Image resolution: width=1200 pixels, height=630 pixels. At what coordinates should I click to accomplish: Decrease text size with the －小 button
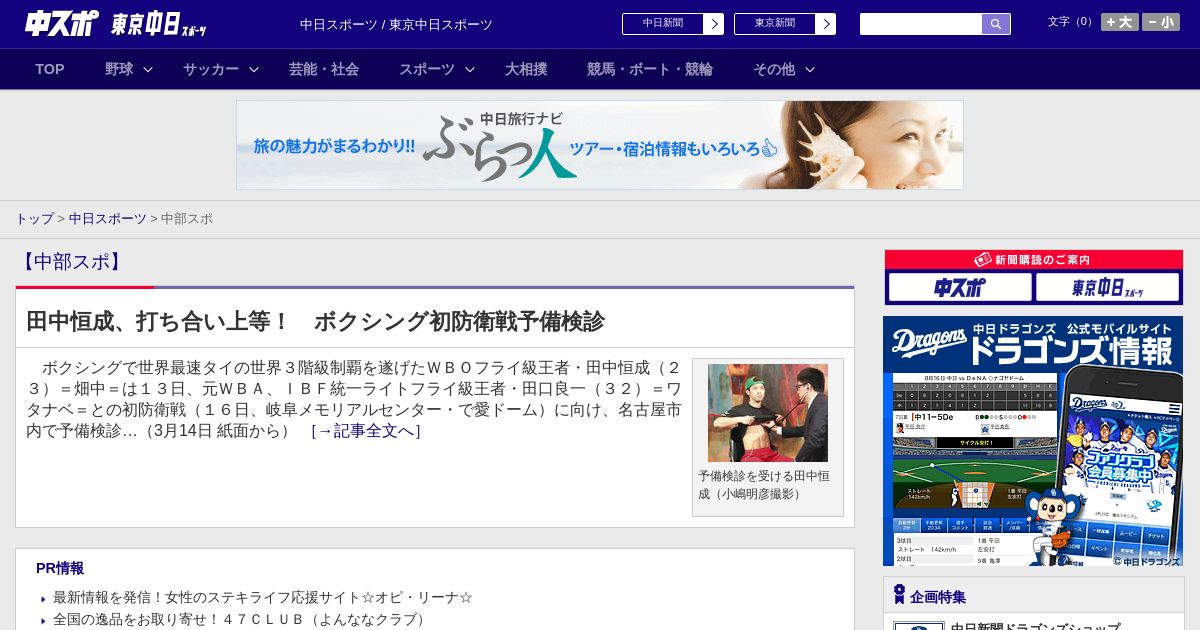tap(1161, 22)
